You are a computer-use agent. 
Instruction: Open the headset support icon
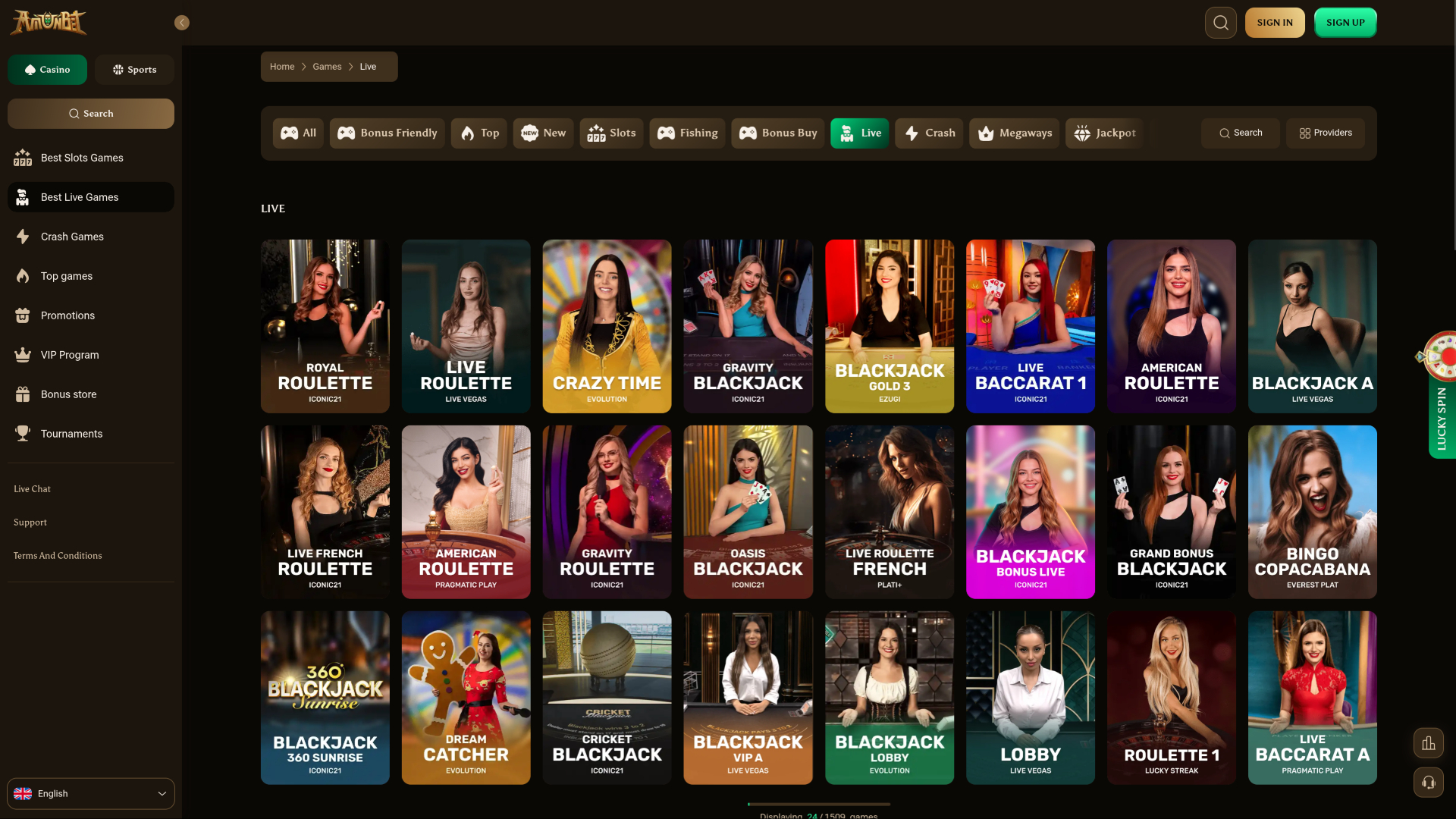tap(1428, 783)
